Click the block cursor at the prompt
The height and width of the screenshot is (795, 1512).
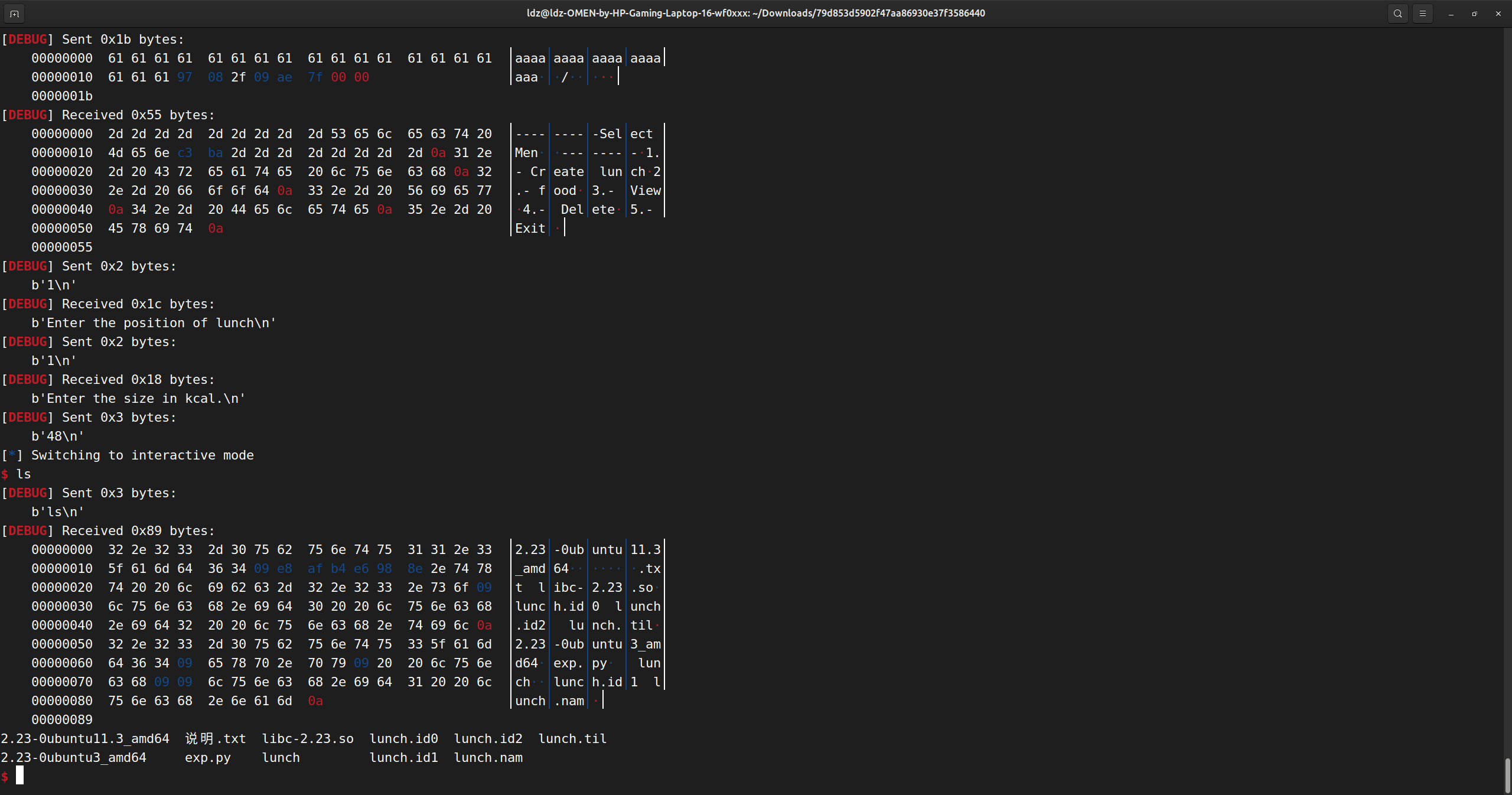(x=19, y=776)
